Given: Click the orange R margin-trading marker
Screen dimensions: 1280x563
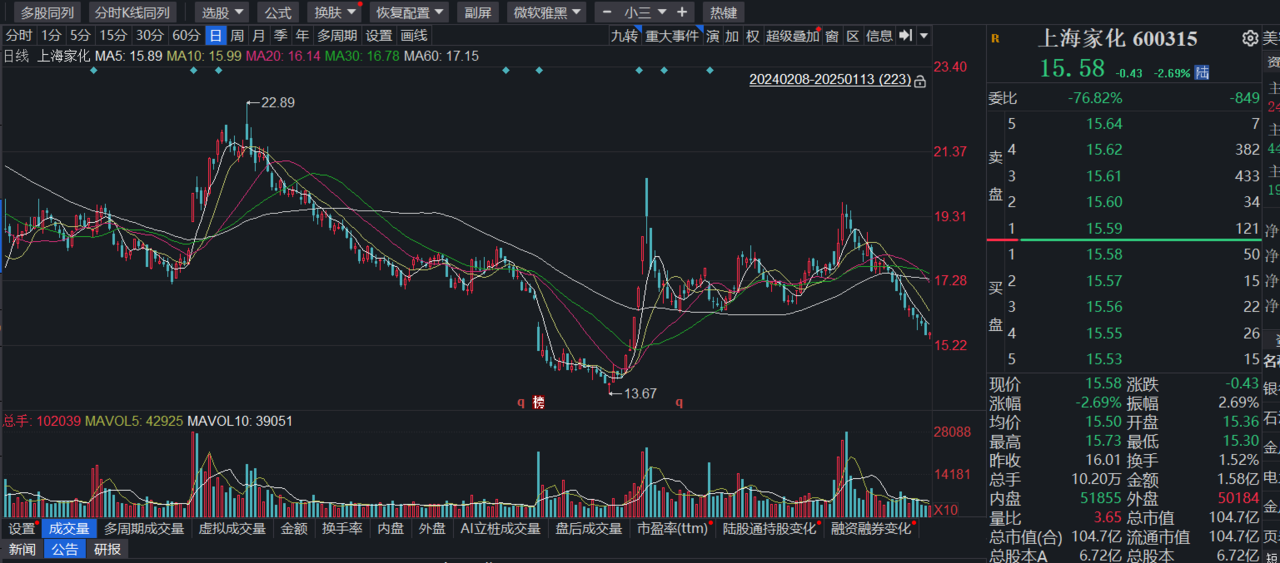Looking at the screenshot, I should click(x=995, y=39).
